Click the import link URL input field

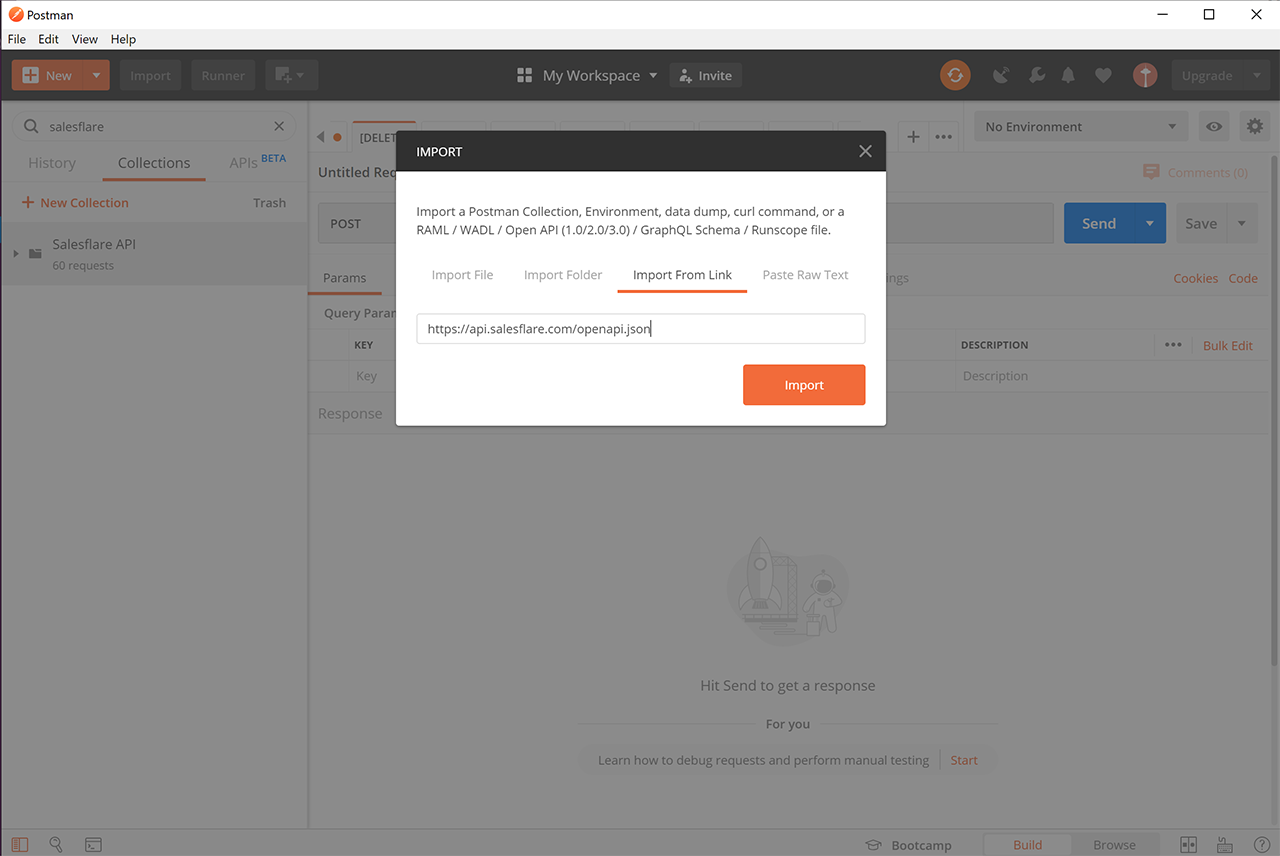point(640,329)
